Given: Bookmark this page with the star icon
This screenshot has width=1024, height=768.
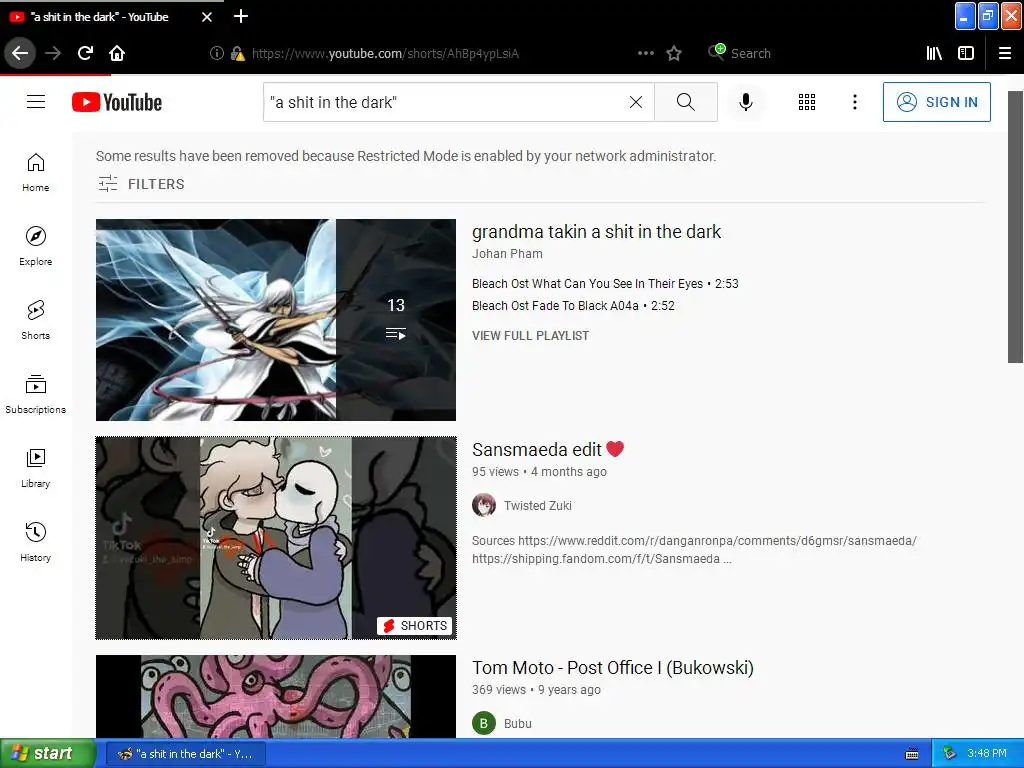Looking at the screenshot, I should [x=674, y=54].
